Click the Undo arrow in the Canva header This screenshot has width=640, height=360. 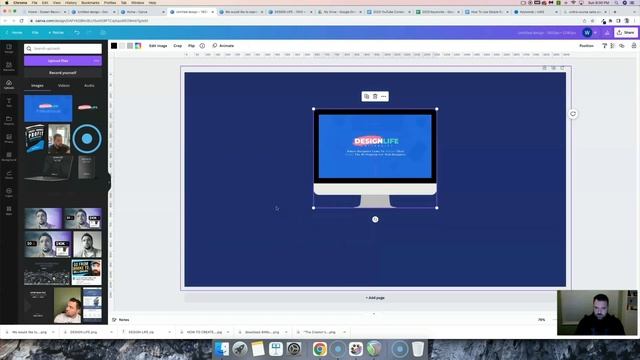coord(77,33)
